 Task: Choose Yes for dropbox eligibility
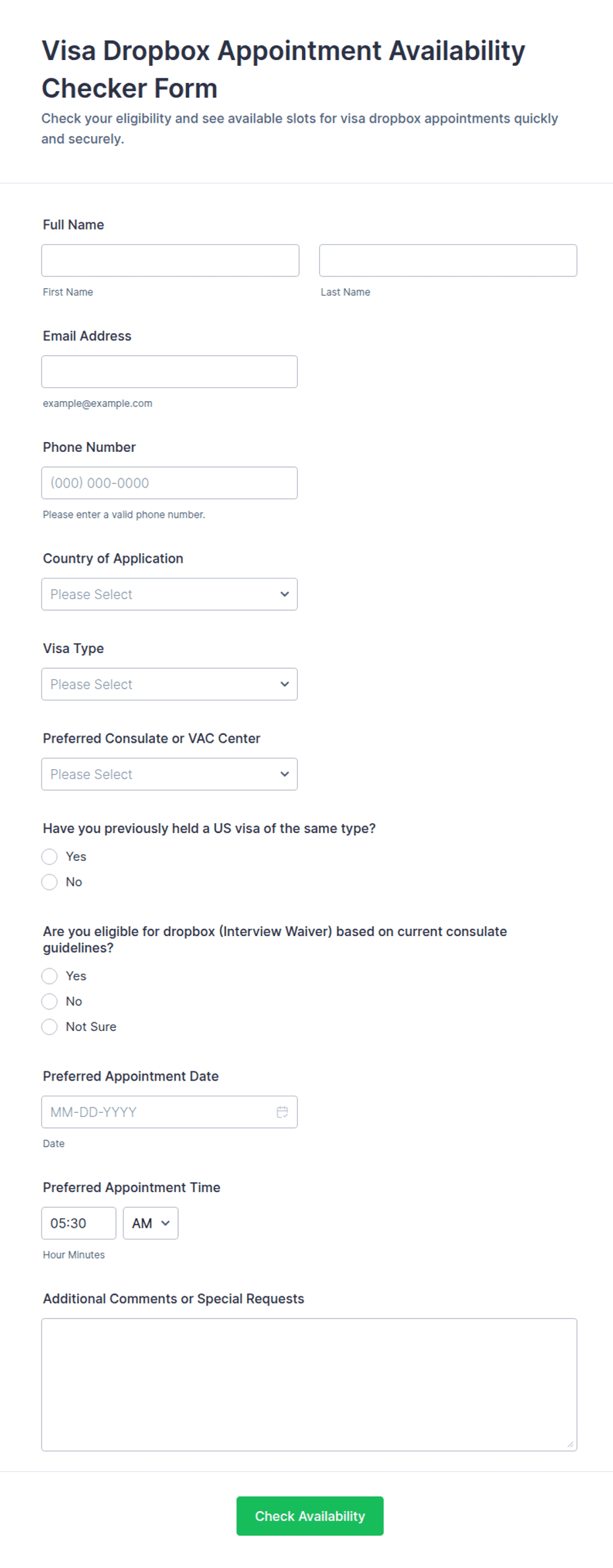pyautogui.click(x=49, y=976)
